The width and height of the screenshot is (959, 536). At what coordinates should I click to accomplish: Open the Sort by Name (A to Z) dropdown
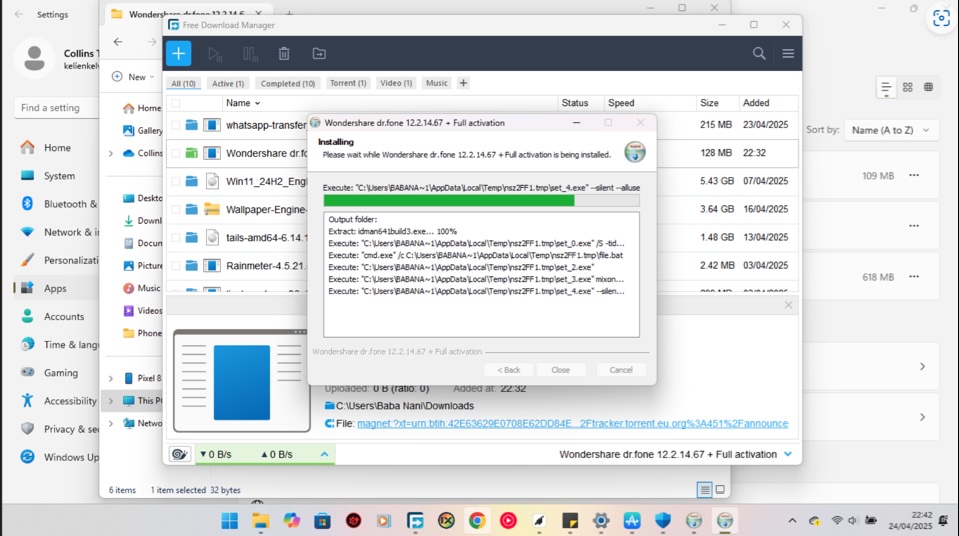[891, 130]
